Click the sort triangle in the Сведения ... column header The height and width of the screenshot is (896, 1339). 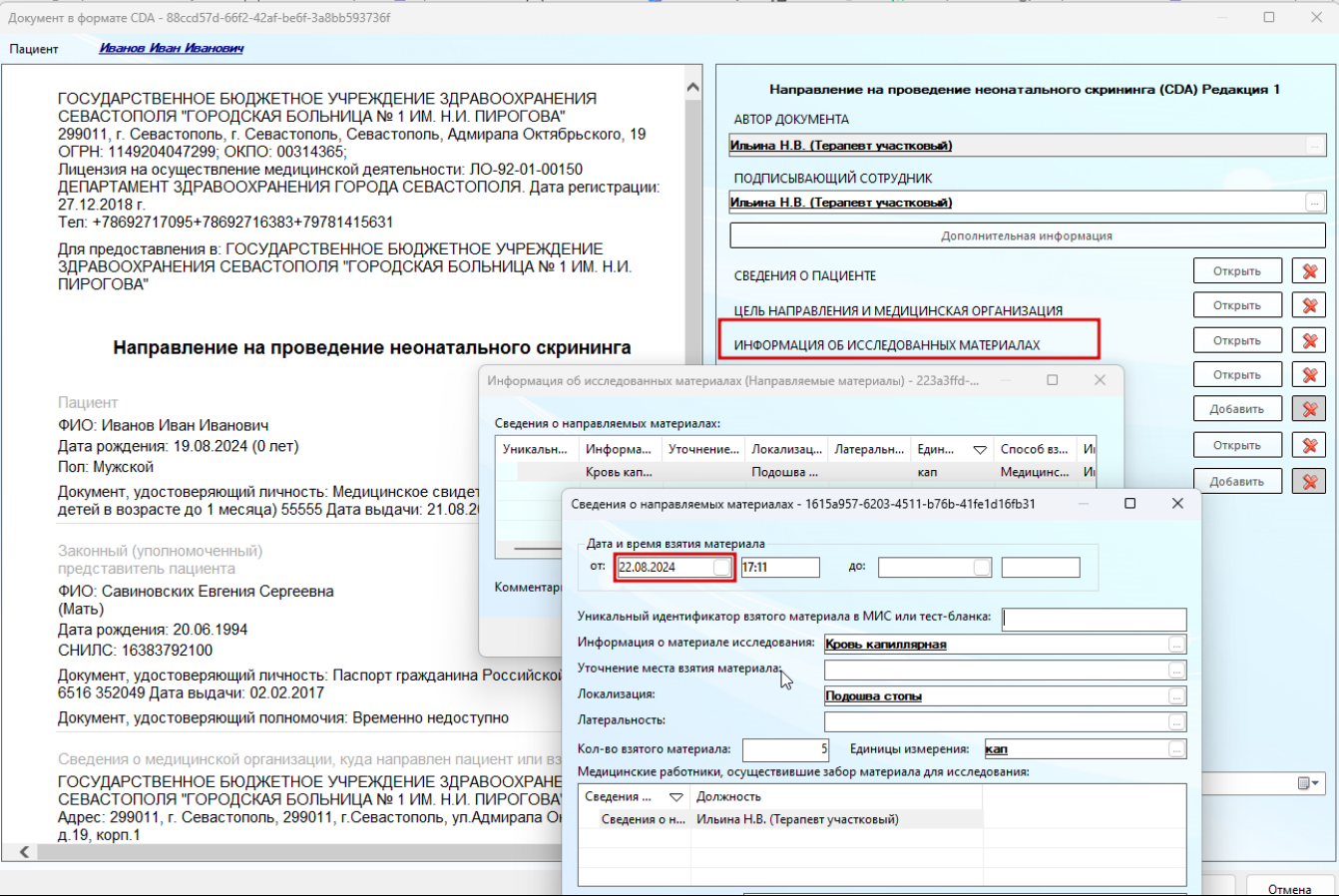point(675,797)
